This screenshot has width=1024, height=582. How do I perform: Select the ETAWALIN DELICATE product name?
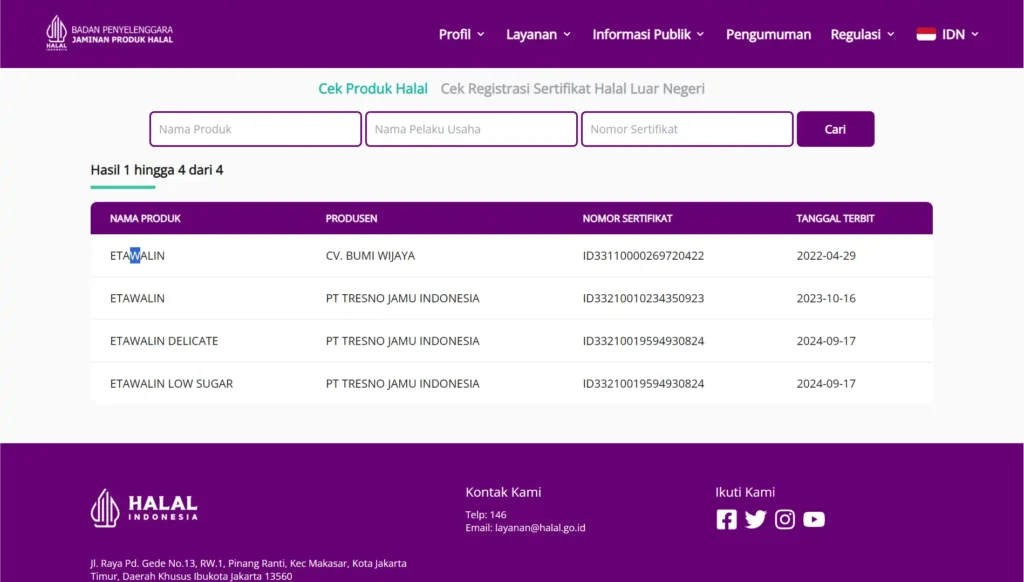tap(164, 340)
